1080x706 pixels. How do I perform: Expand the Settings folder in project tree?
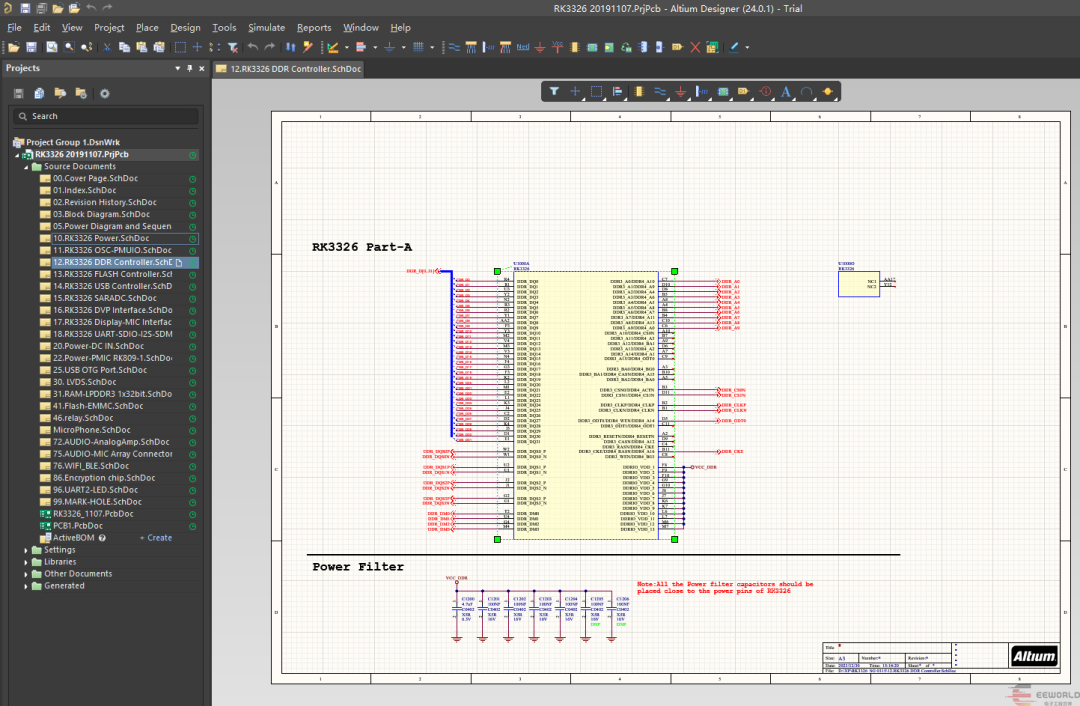point(27,550)
